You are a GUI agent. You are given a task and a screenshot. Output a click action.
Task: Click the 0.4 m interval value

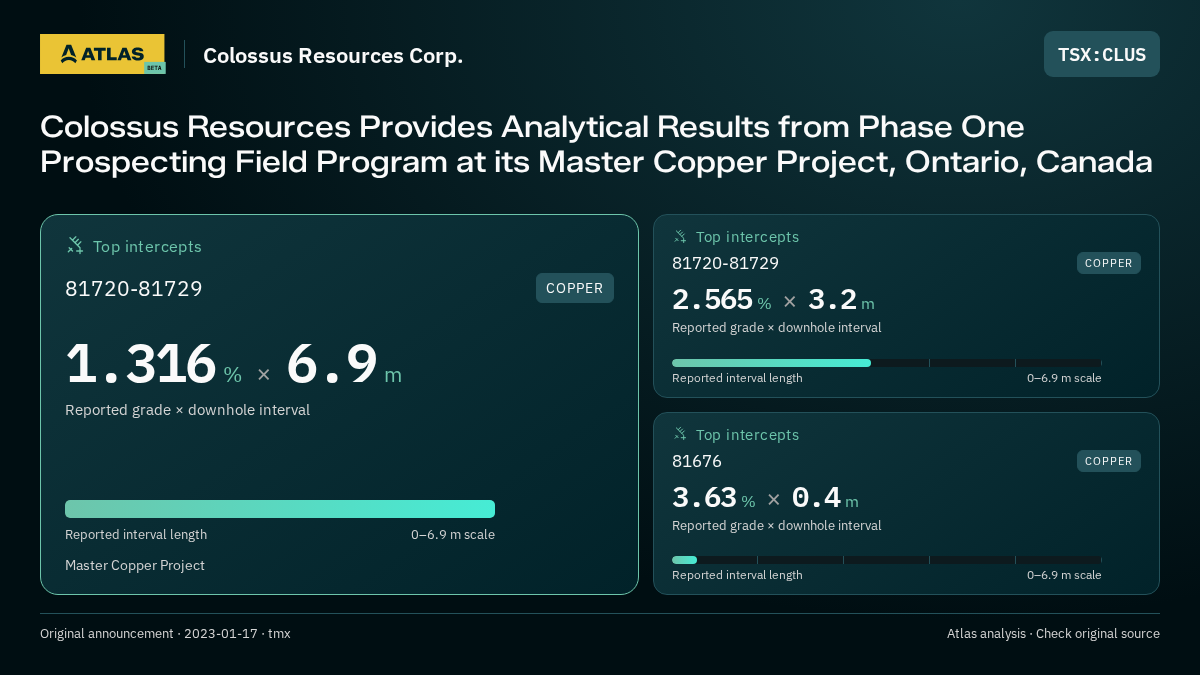(x=825, y=498)
